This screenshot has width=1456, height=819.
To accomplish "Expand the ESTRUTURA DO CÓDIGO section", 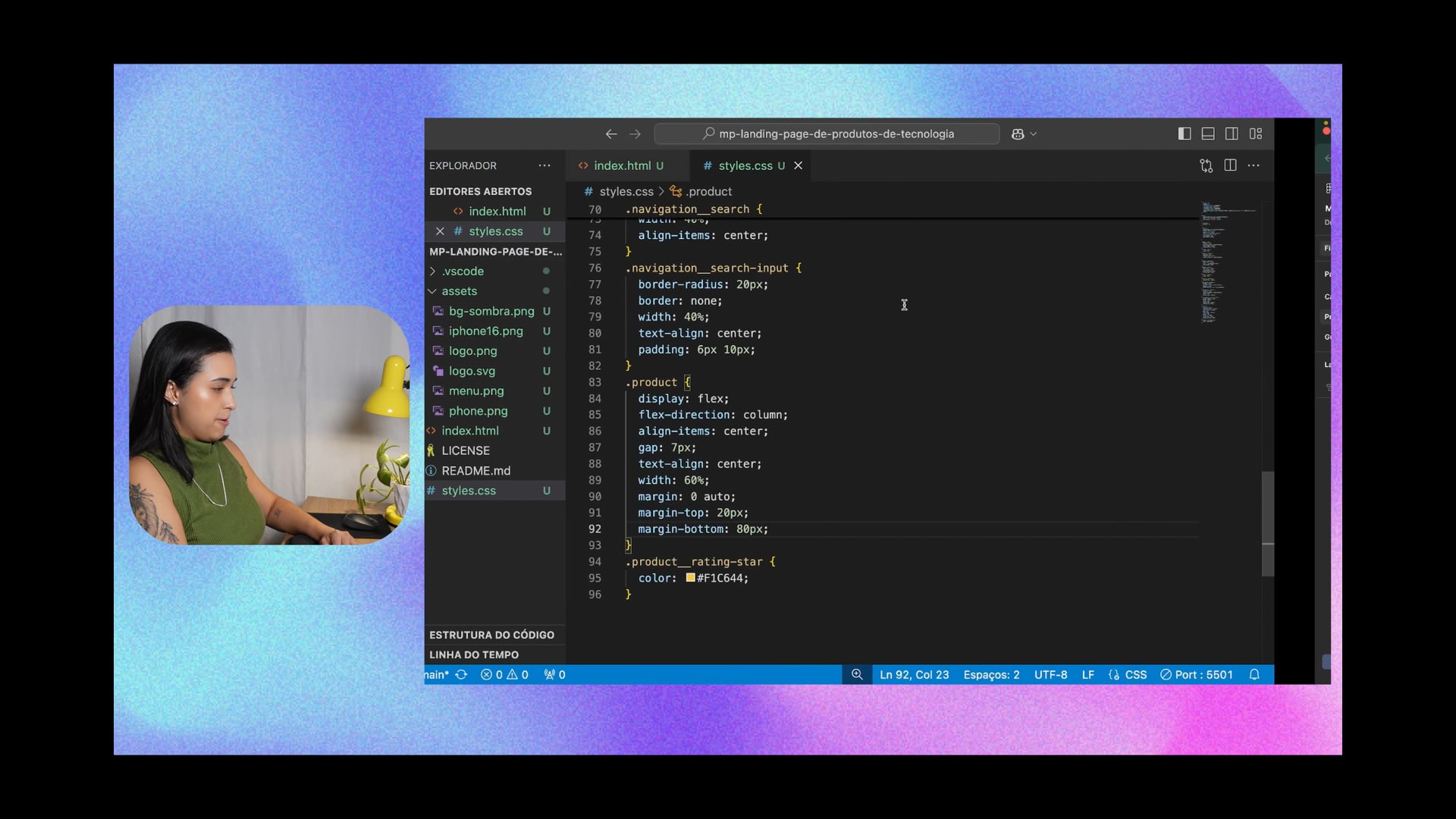I will [x=491, y=635].
